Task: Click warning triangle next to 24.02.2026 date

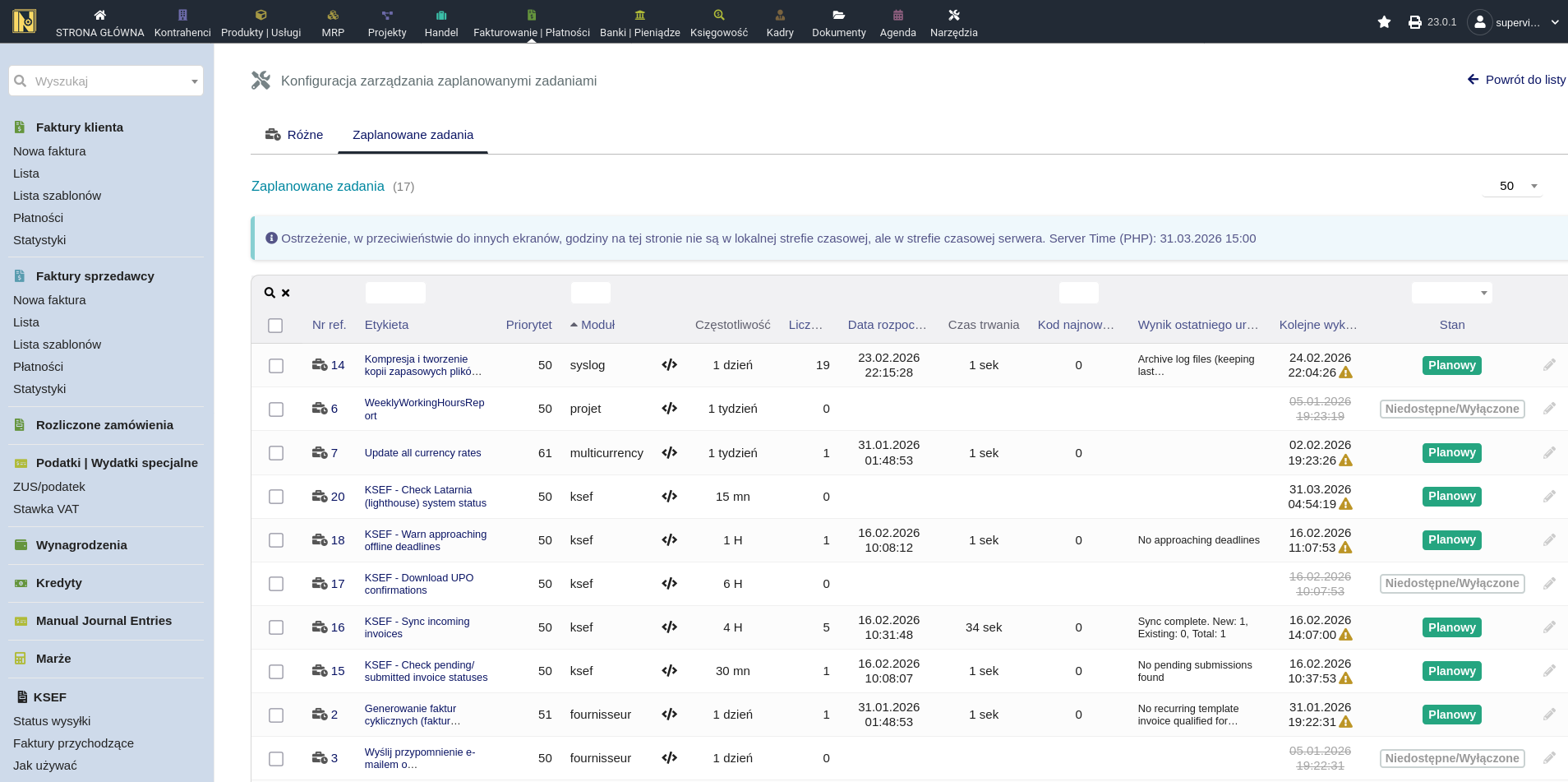Action: pos(1346,372)
